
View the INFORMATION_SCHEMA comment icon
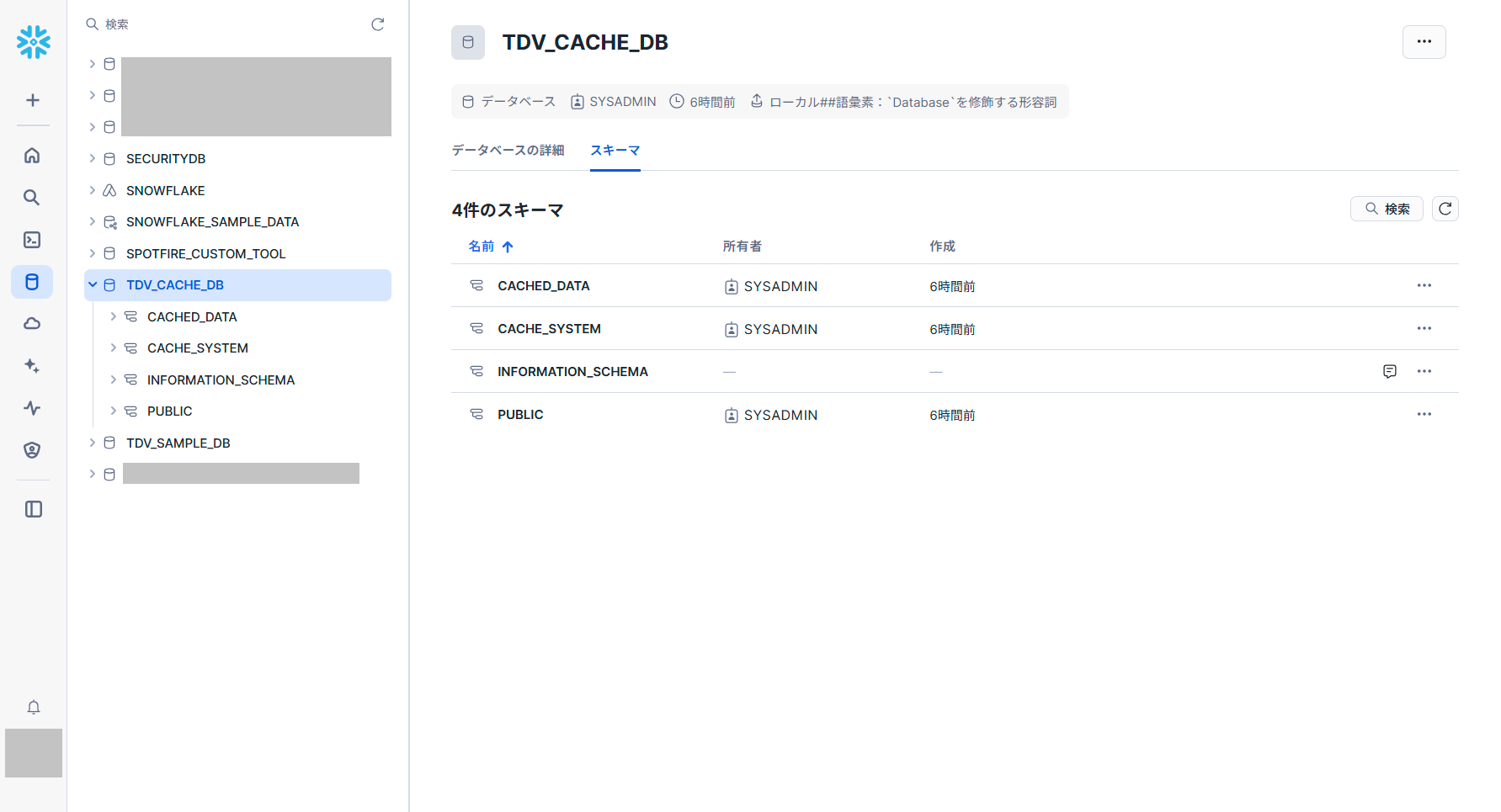[x=1390, y=371]
